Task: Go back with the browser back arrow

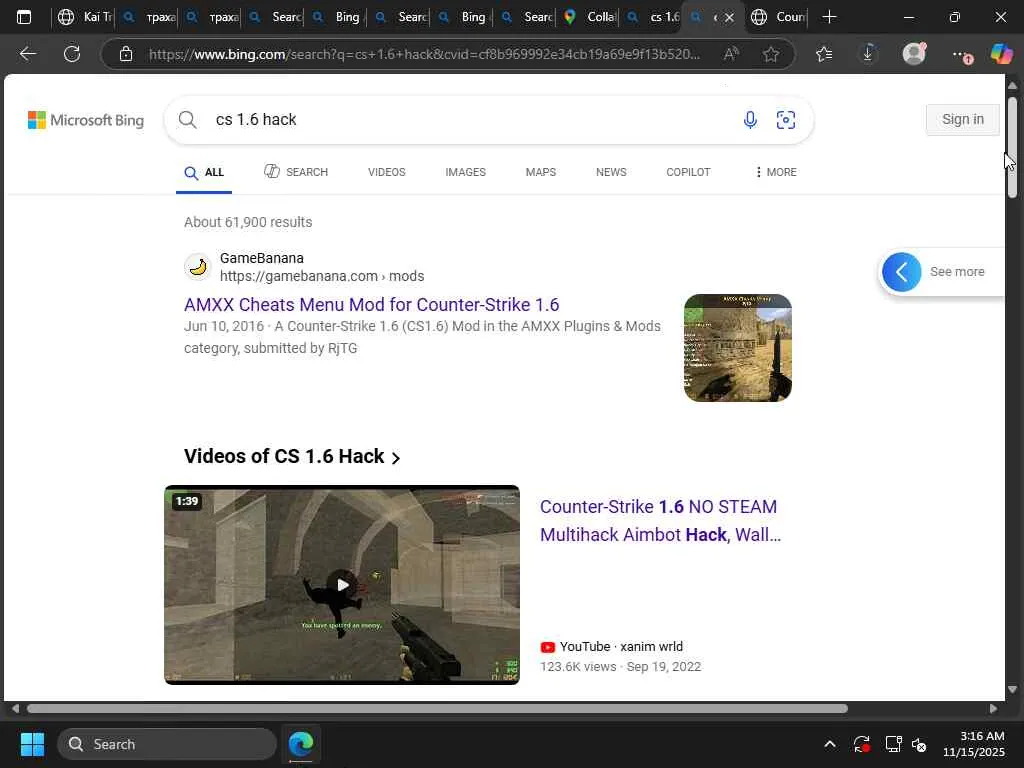Action: pyautogui.click(x=27, y=54)
